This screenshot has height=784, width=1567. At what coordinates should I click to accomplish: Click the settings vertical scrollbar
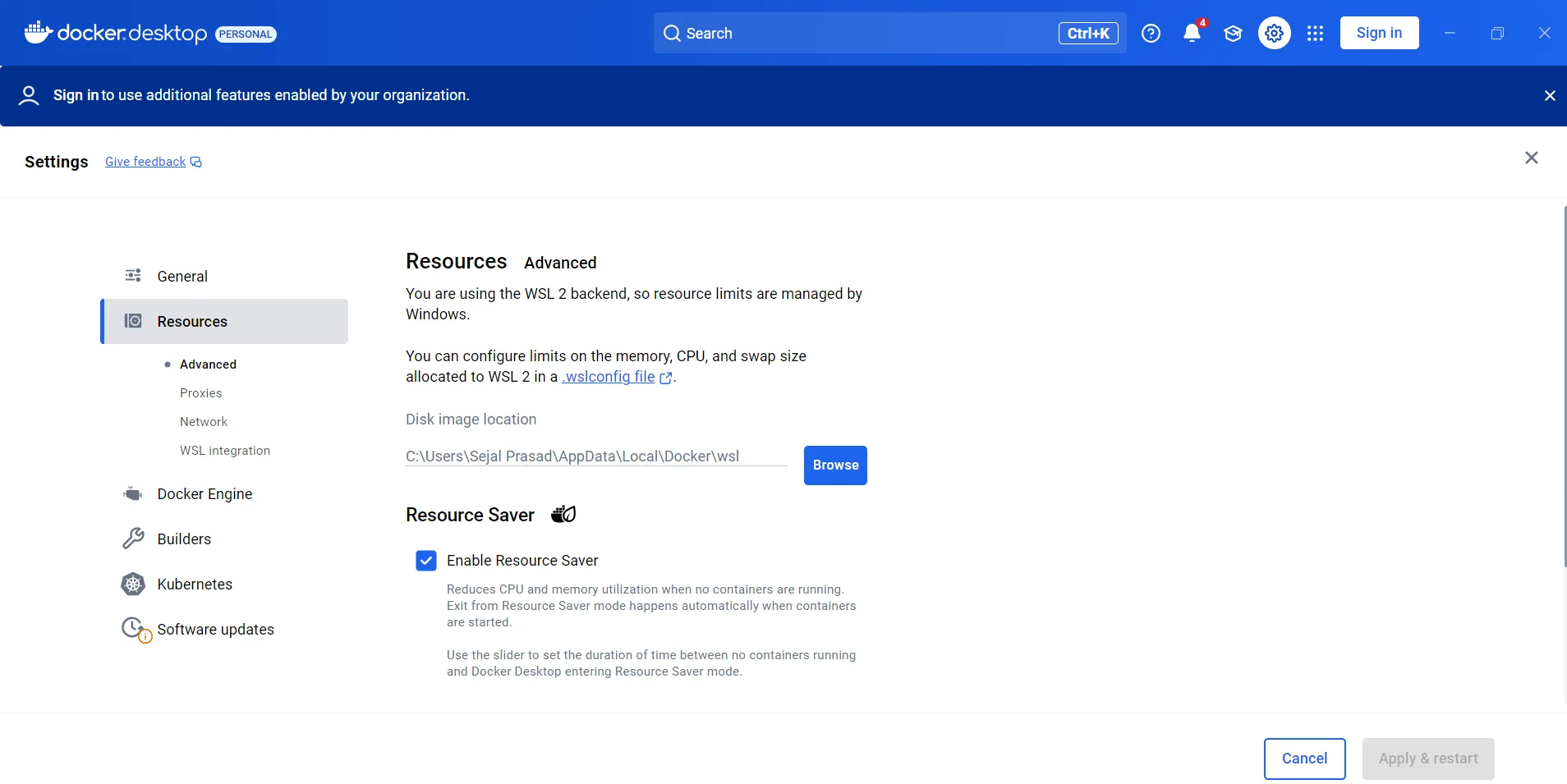point(1565,386)
